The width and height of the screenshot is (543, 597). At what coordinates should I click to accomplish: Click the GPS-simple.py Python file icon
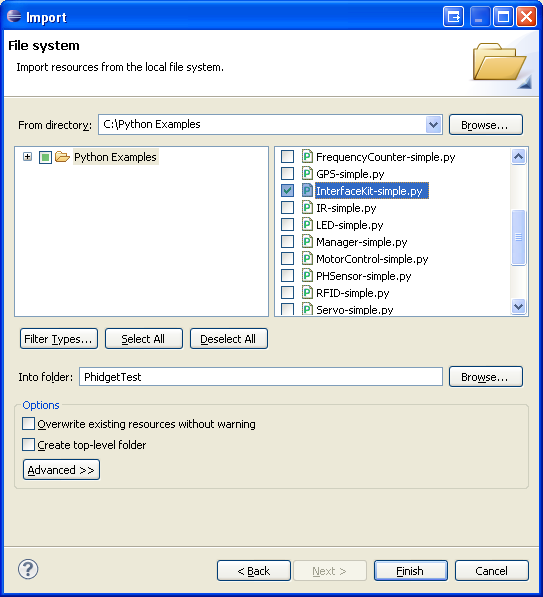click(x=307, y=174)
